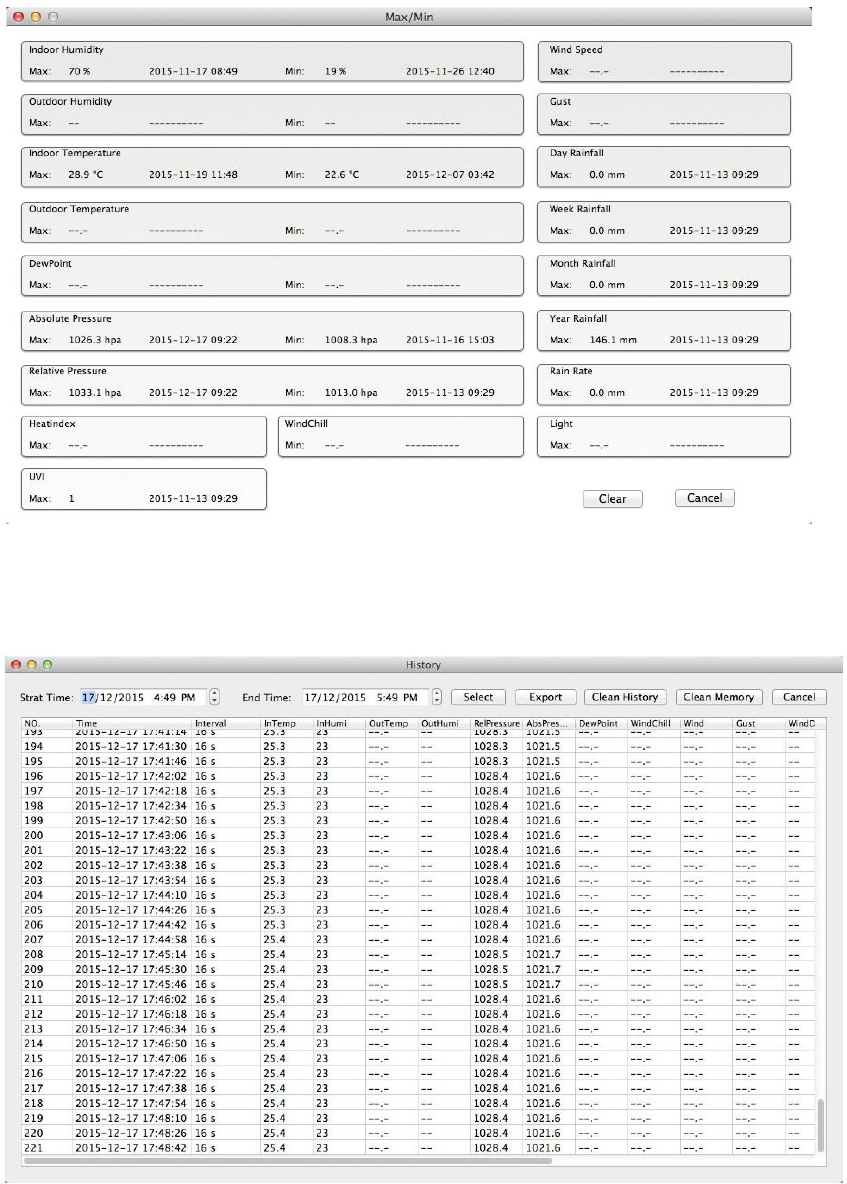This screenshot has width=847, height=1184.
Task: Click Clear button in Max/Min window
Action: coord(612,499)
